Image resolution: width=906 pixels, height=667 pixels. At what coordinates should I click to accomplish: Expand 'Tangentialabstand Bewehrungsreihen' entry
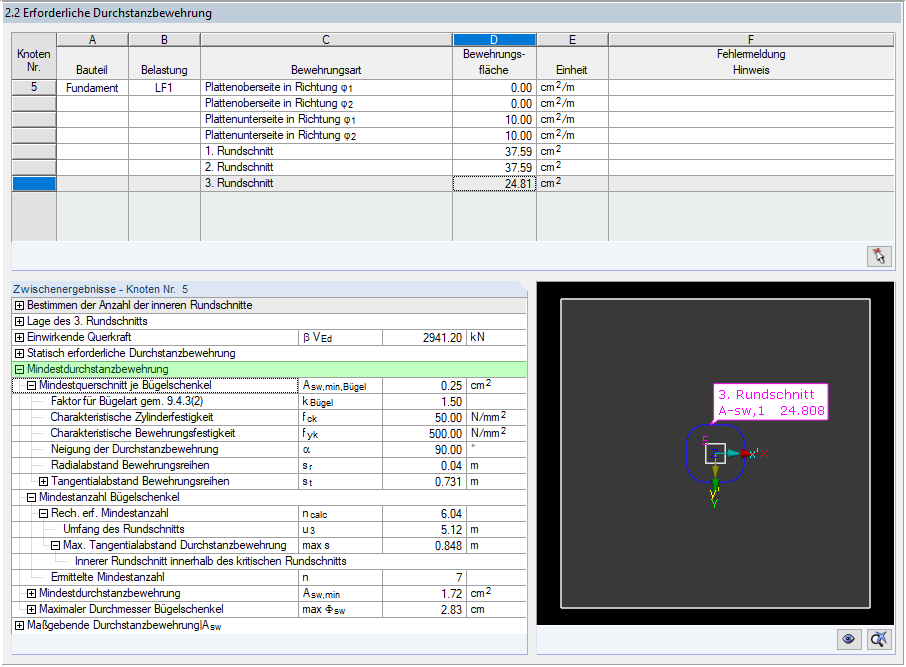tap(43, 481)
